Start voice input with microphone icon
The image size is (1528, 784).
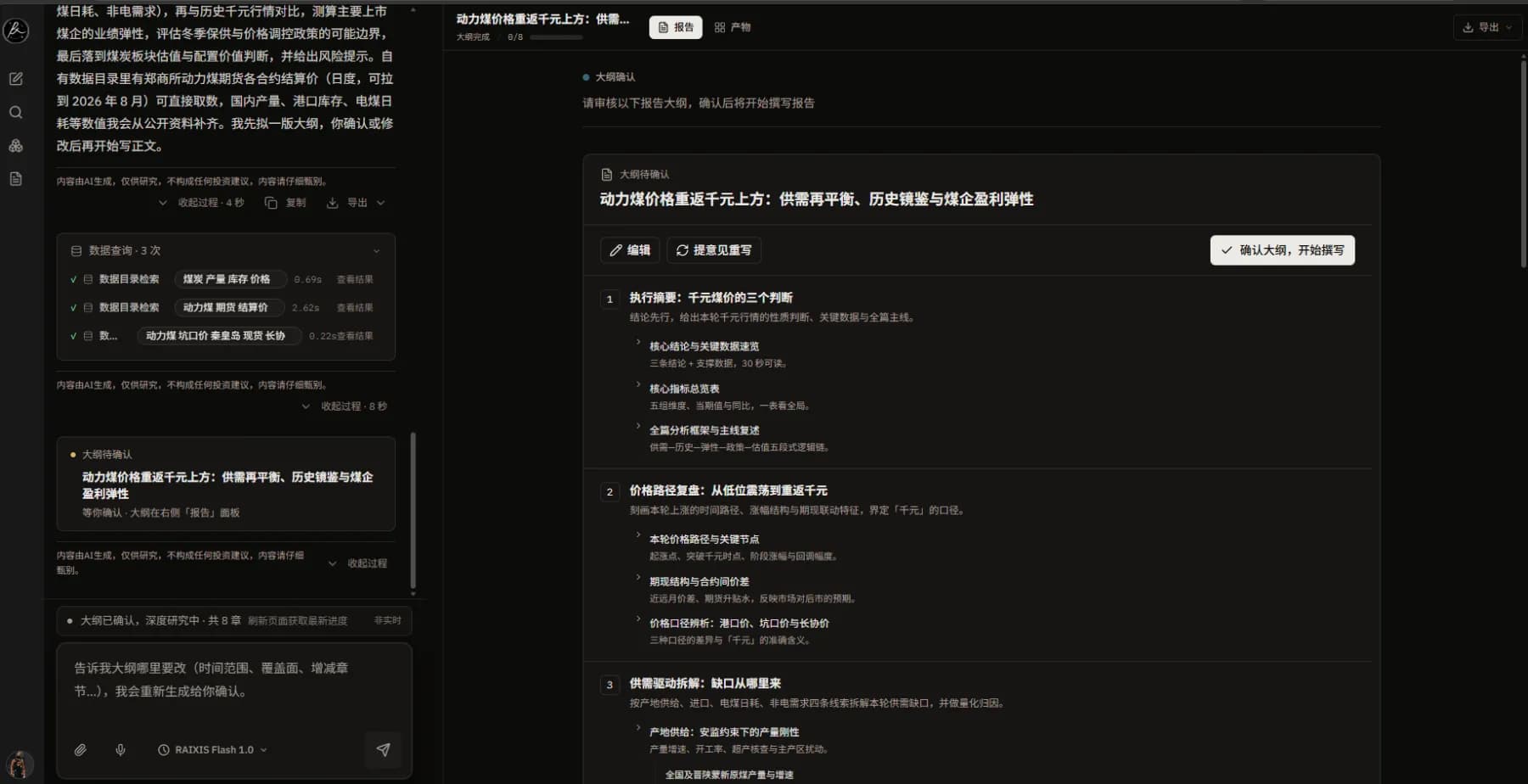point(121,750)
